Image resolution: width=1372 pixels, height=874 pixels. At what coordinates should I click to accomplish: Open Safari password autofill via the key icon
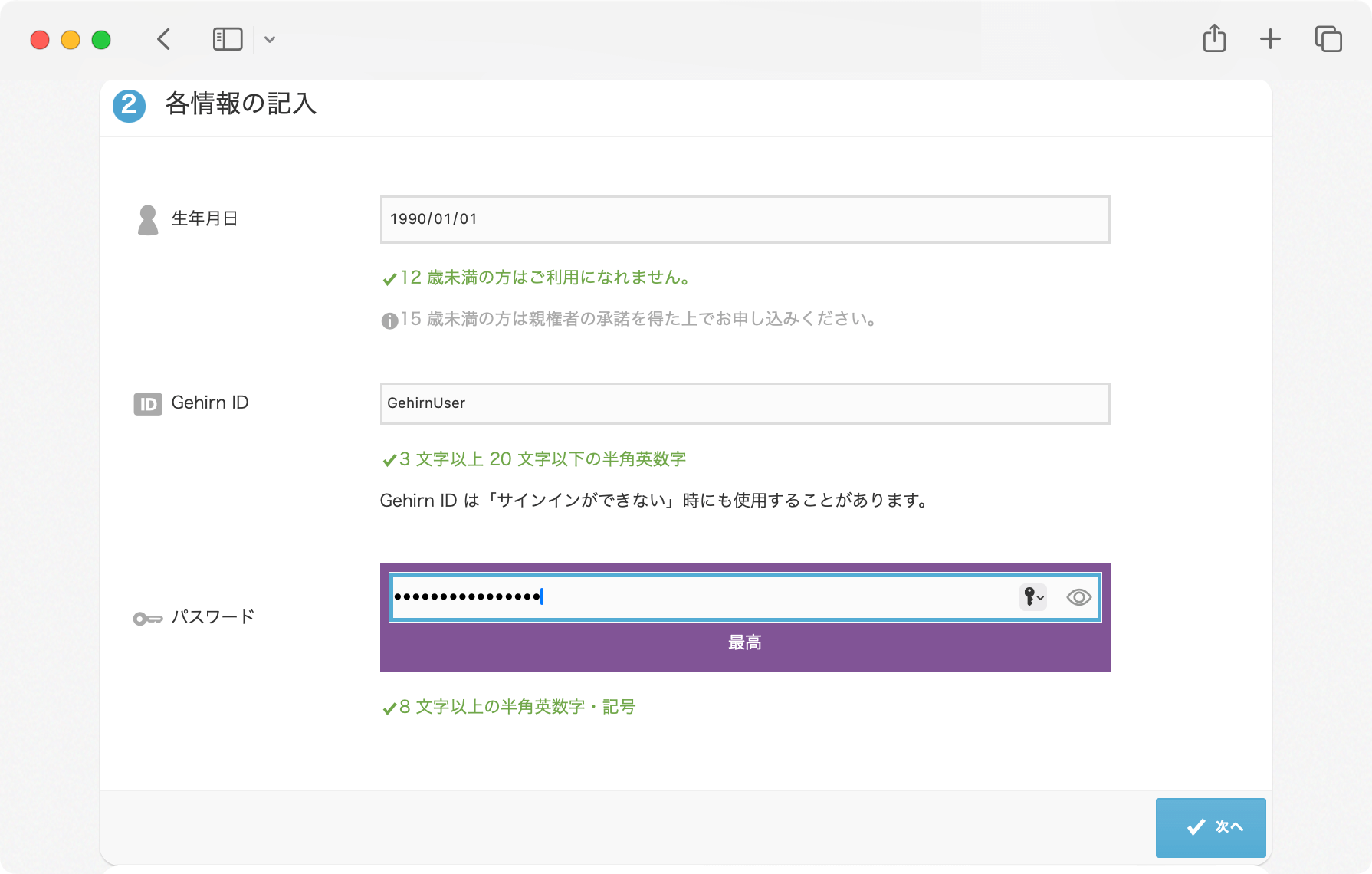pyautogui.click(x=1028, y=597)
